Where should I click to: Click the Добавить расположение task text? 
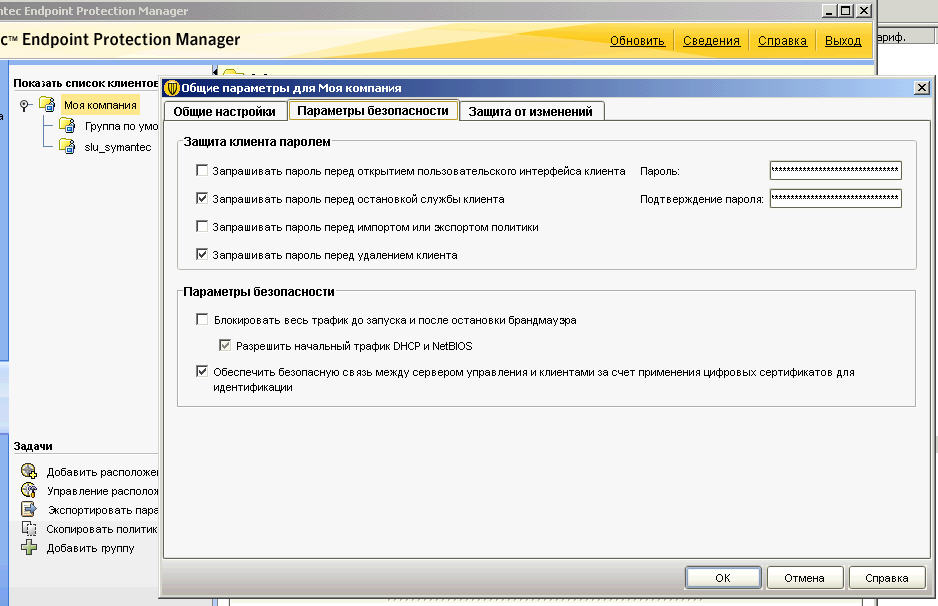tap(102, 472)
